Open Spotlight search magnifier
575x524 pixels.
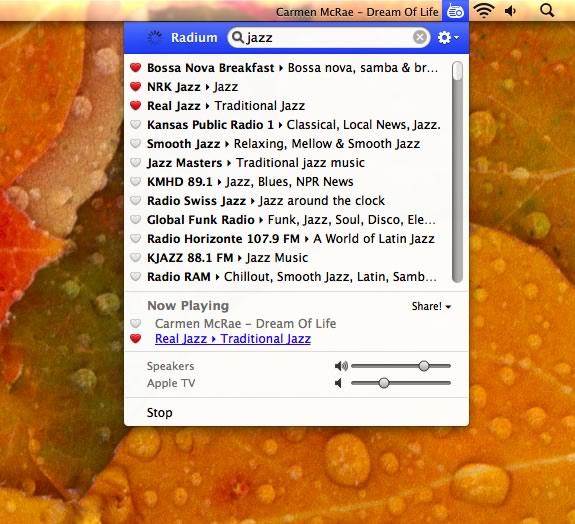point(547,11)
